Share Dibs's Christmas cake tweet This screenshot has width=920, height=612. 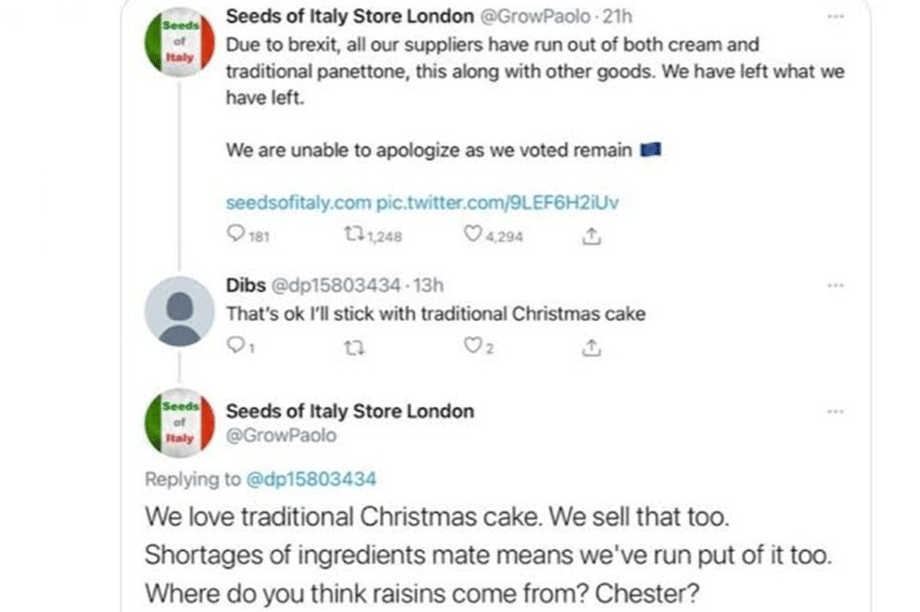click(591, 347)
